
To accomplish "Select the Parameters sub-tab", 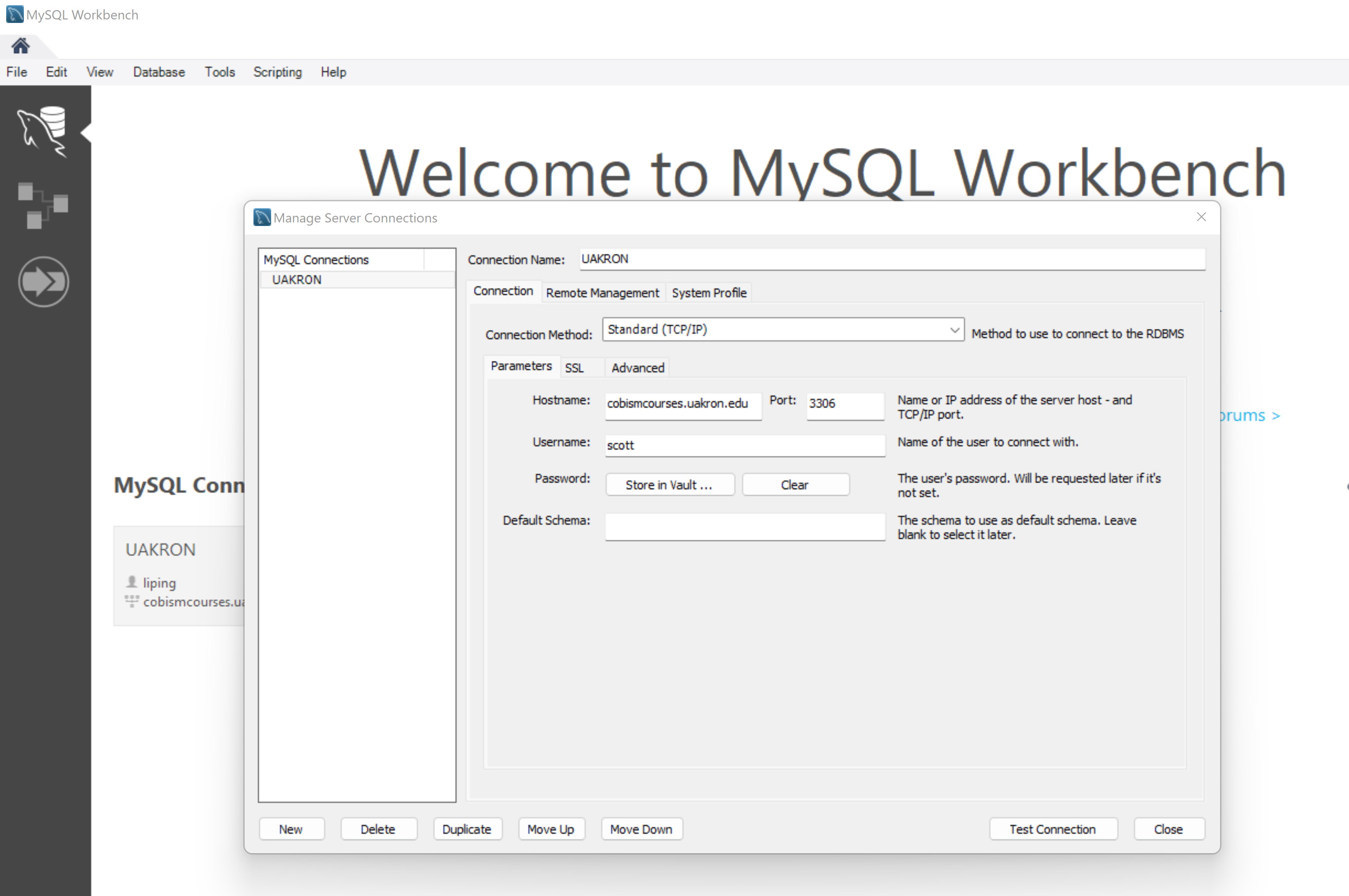I will click(x=521, y=366).
